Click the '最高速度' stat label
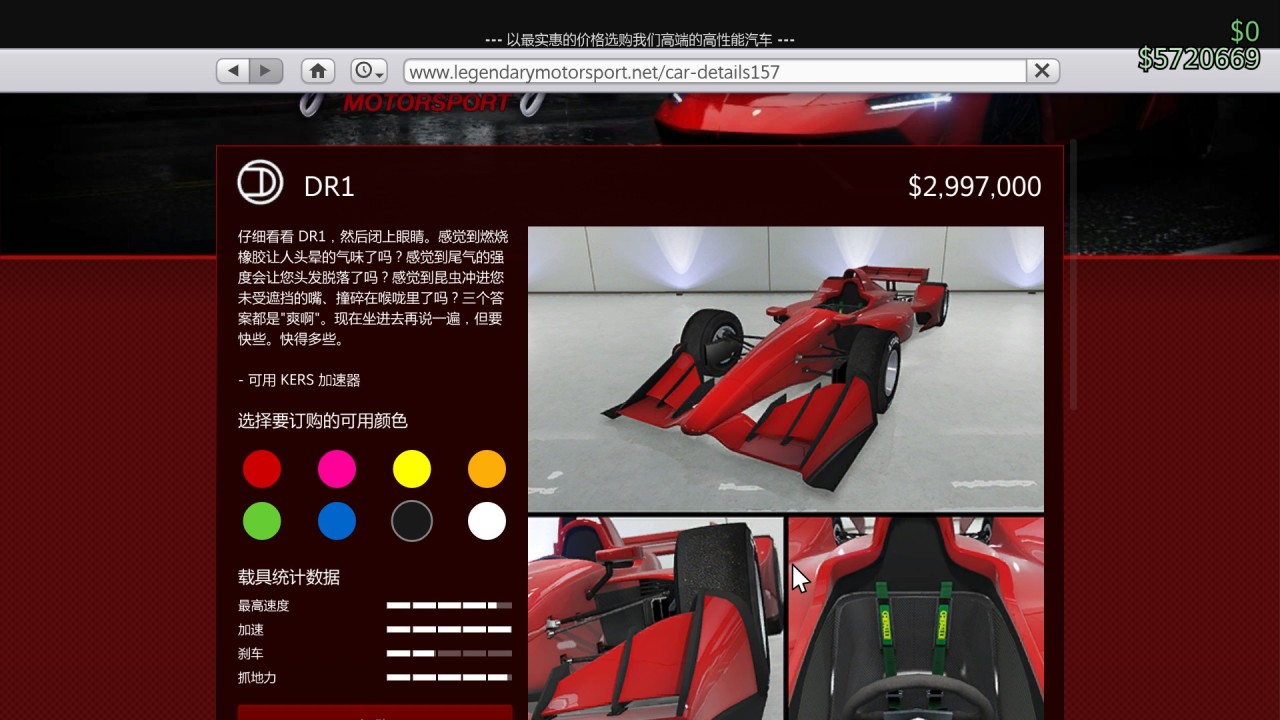1280x720 pixels. coord(264,606)
